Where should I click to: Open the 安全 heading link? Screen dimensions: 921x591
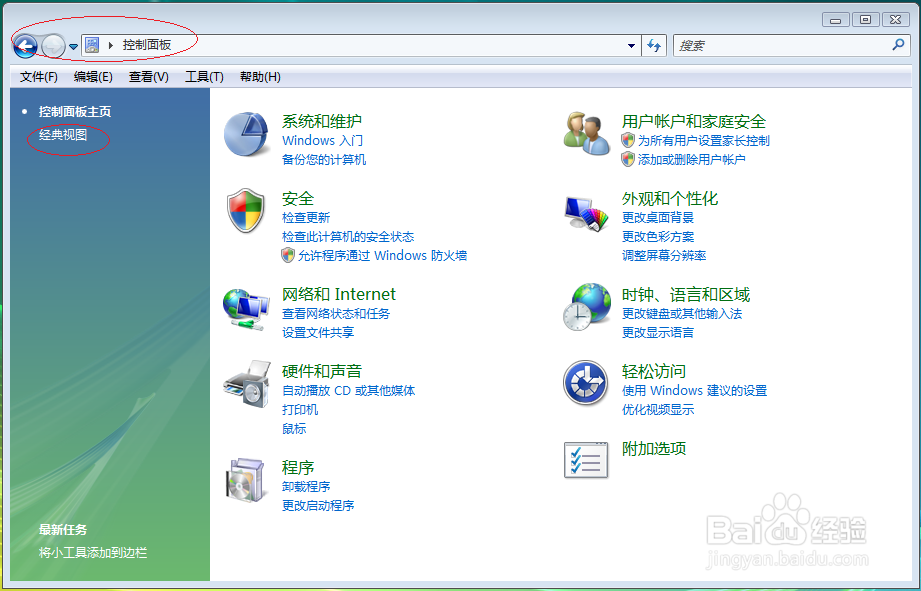(x=298, y=199)
